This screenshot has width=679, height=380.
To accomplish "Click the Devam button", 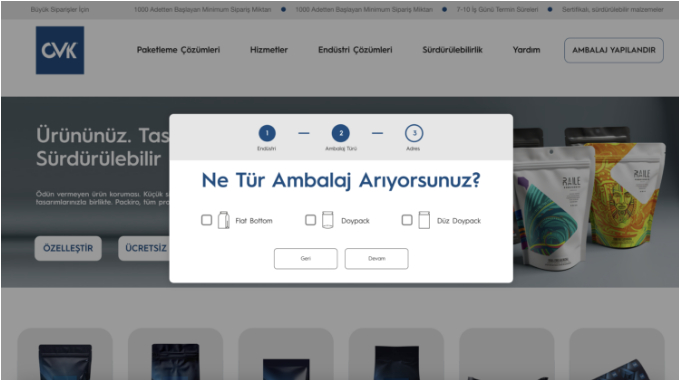I will point(376,258).
